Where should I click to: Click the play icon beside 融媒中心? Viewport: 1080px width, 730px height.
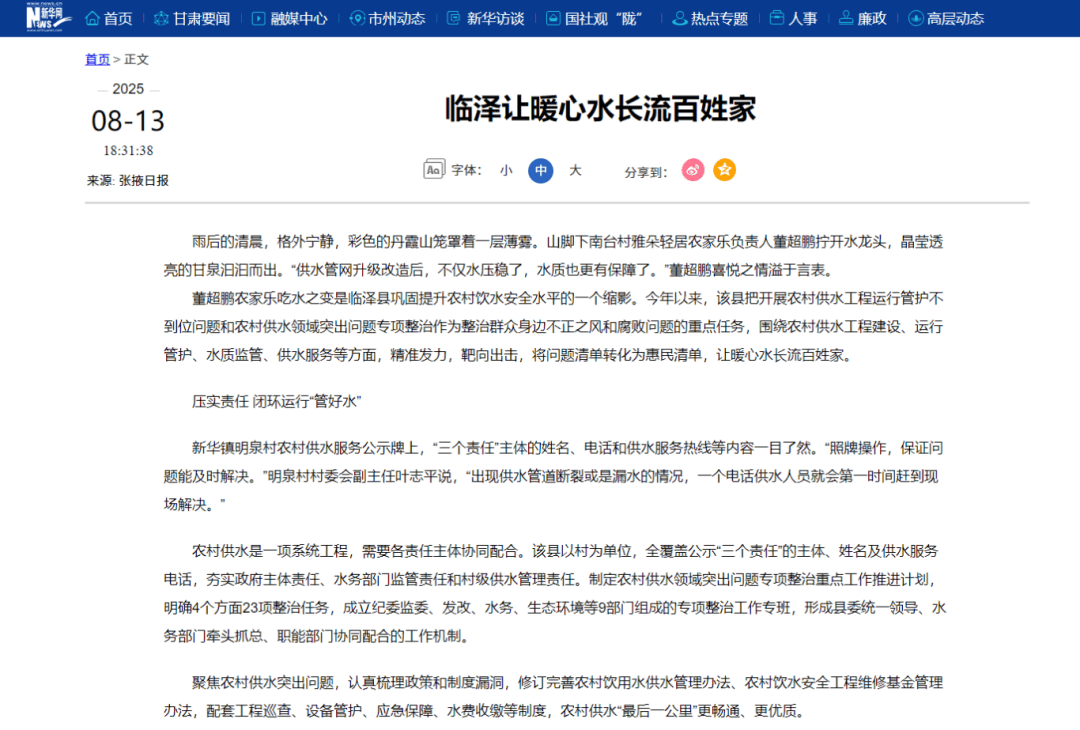[x=258, y=19]
